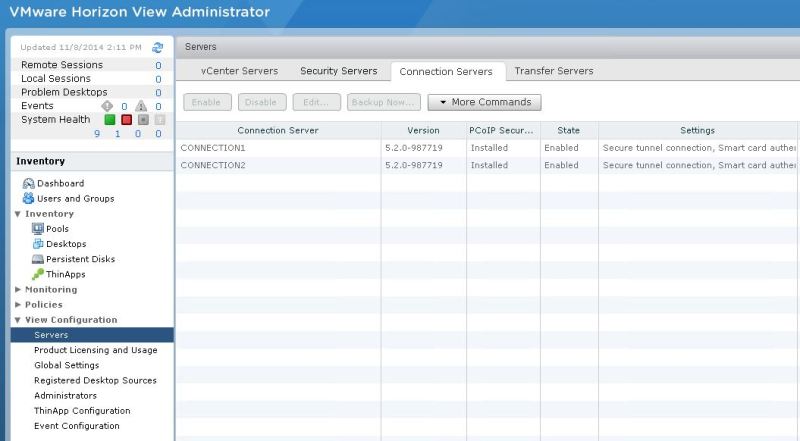Open Administrators configuration page
The height and width of the screenshot is (441, 800).
pyautogui.click(x=65, y=396)
